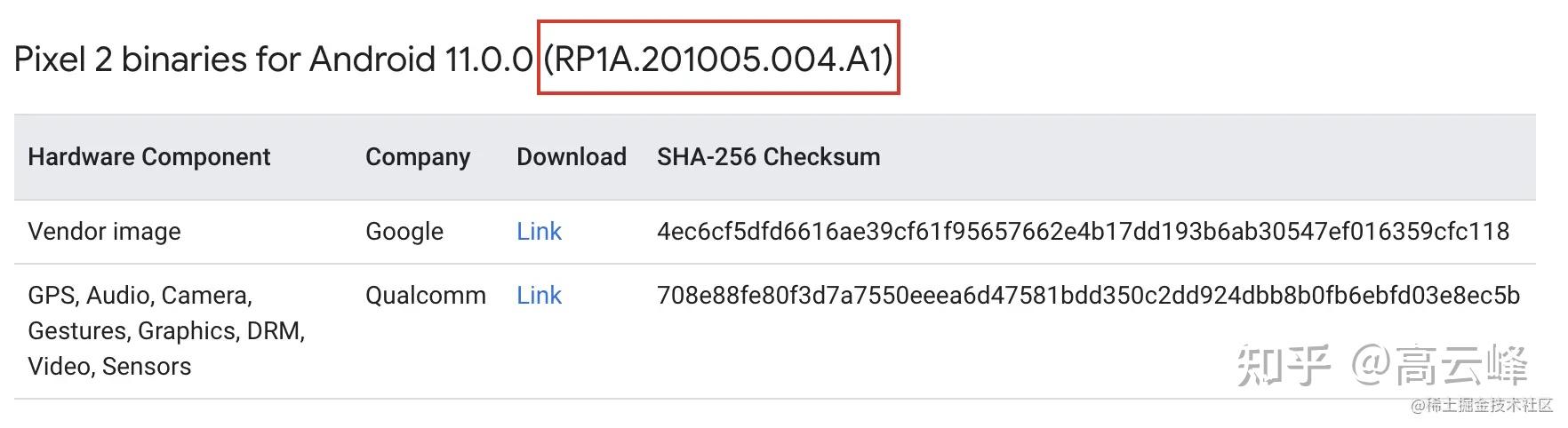Click the Qualcomm company cell

pyautogui.click(x=426, y=296)
